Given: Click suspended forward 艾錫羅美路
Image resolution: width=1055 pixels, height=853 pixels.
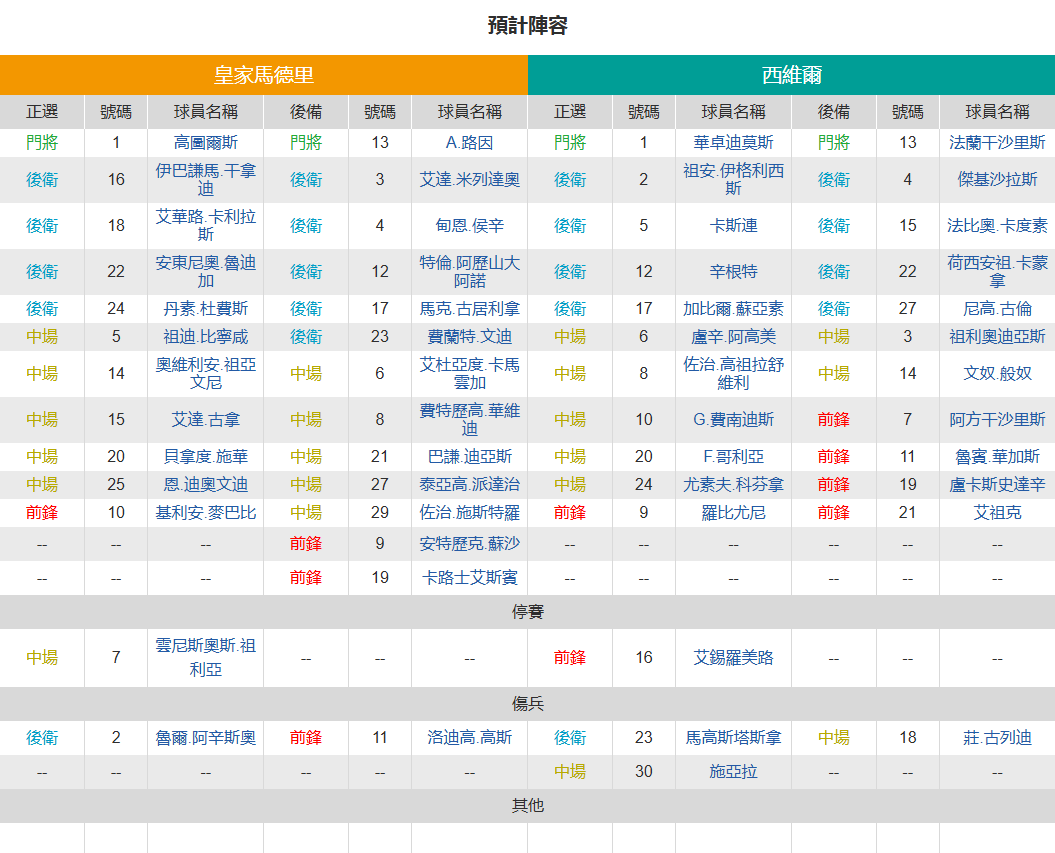Looking at the screenshot, I should 733,658.
